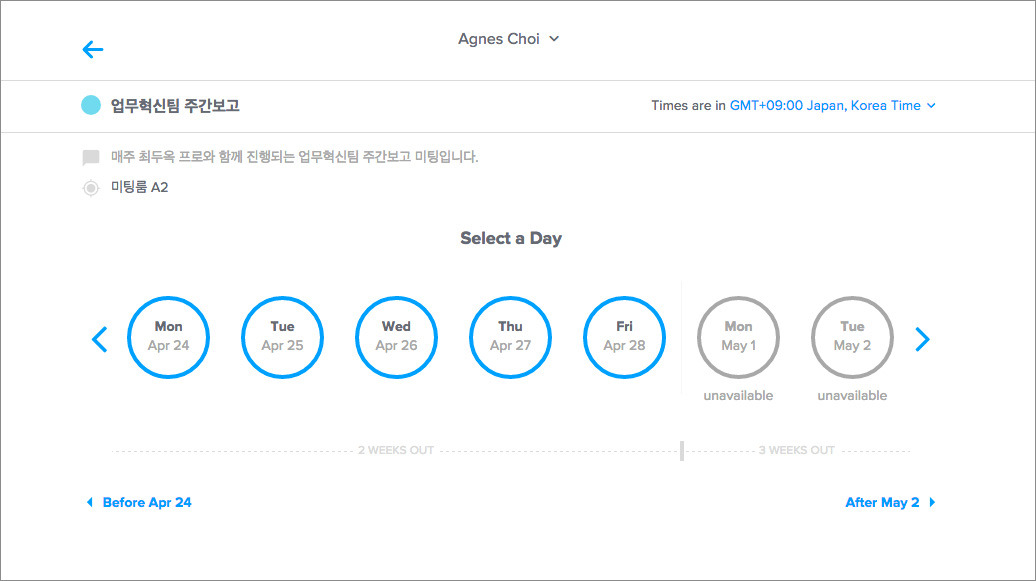The height and width of the screenshot is (581, 1036).
Task: Click the triangle beside Before Apr 24
Action: coord(90,502)
